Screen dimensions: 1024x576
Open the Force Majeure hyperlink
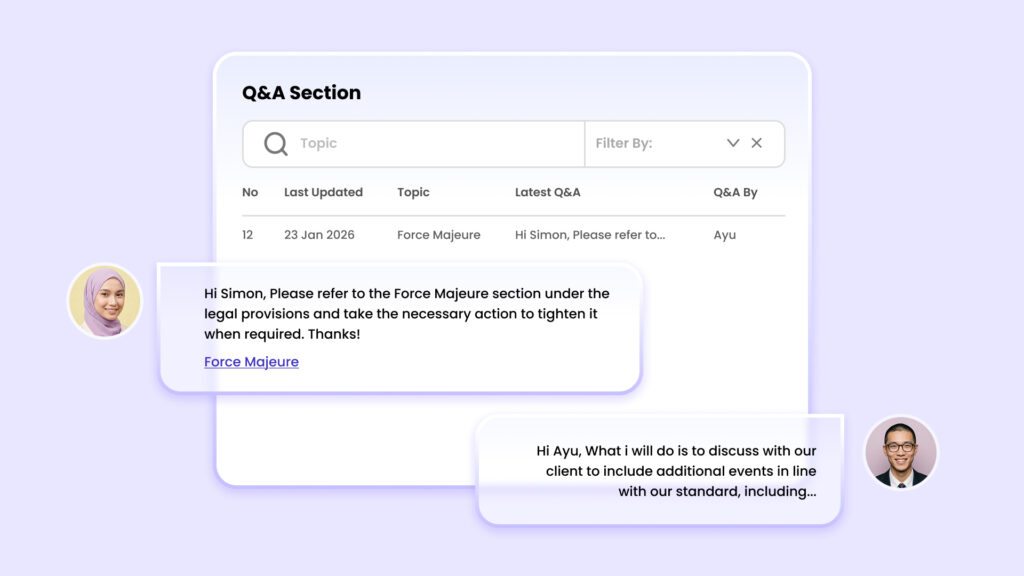point(251,362)
